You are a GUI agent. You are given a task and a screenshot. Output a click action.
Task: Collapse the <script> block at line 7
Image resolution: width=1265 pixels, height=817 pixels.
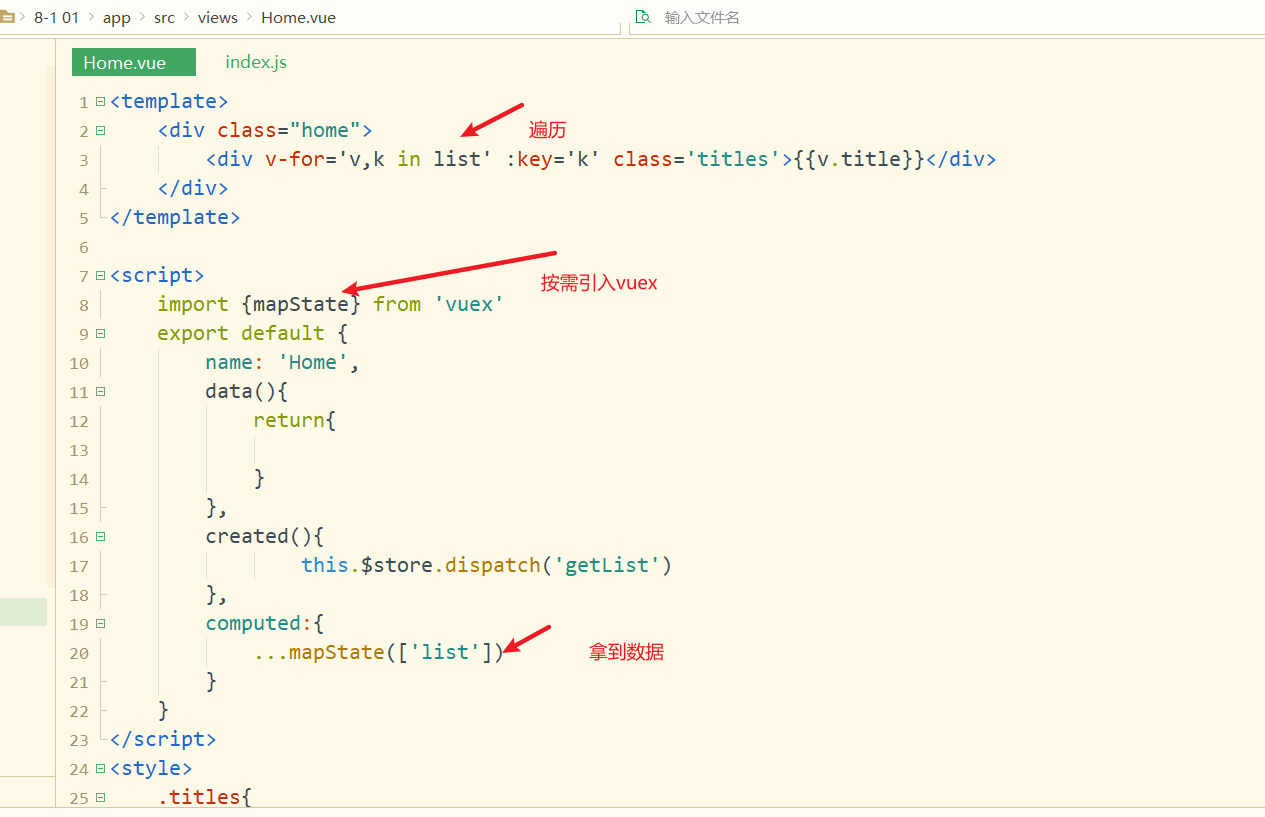click(x=100, y=276)
